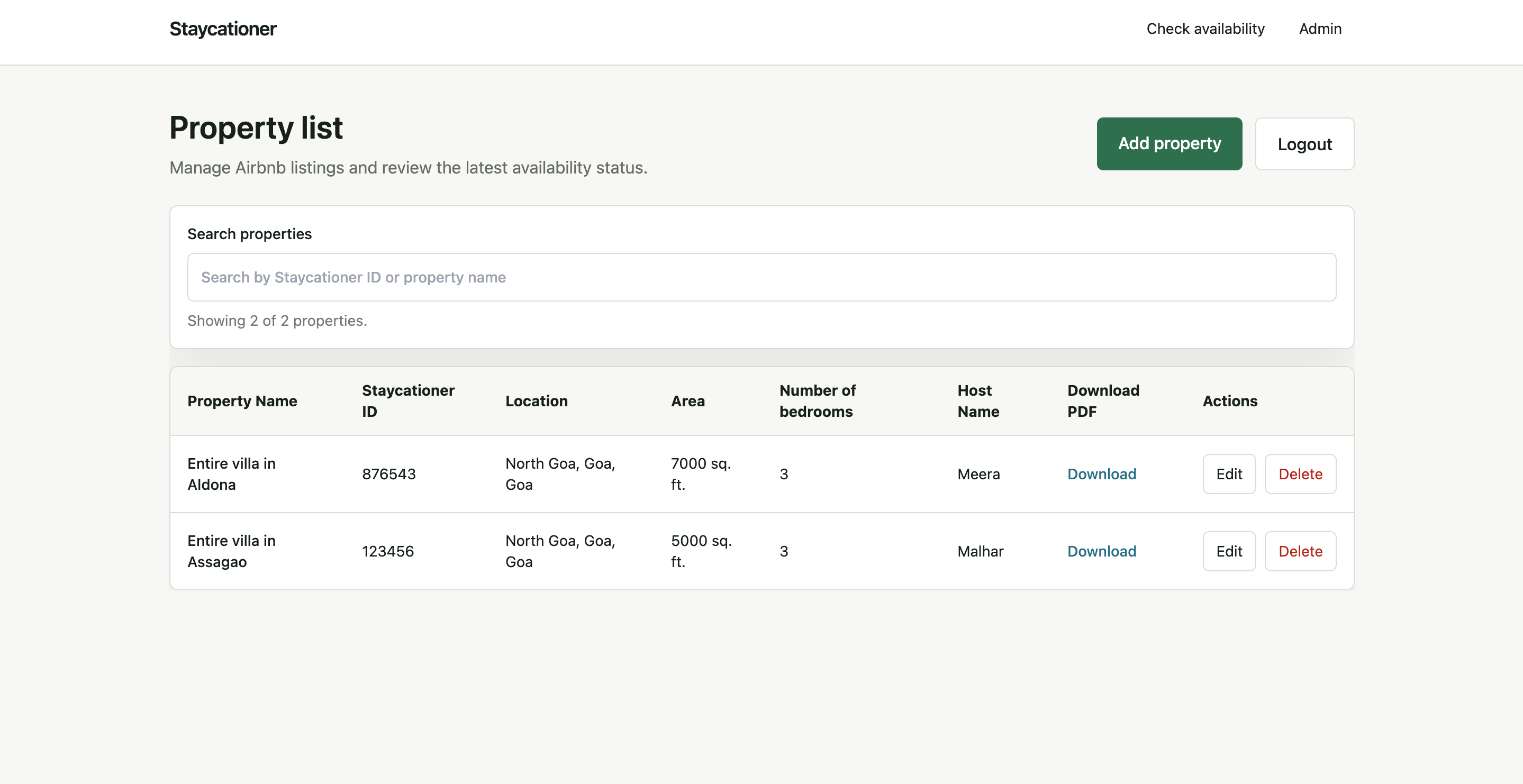The height and width of the screenshot is (784, 1523).
Task: Click the Entire villa in Aldona name cell
Action: (231, 474)
